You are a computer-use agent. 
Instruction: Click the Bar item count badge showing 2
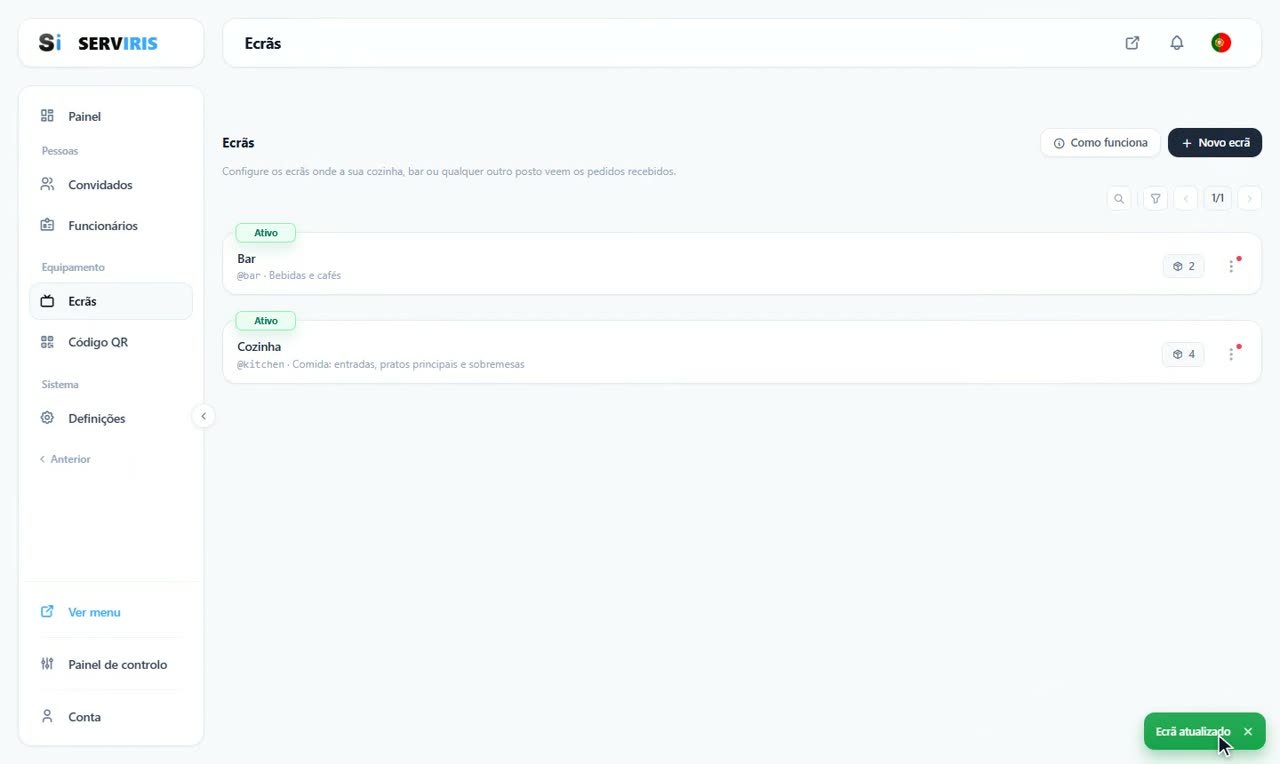[x=1184, y=266]
